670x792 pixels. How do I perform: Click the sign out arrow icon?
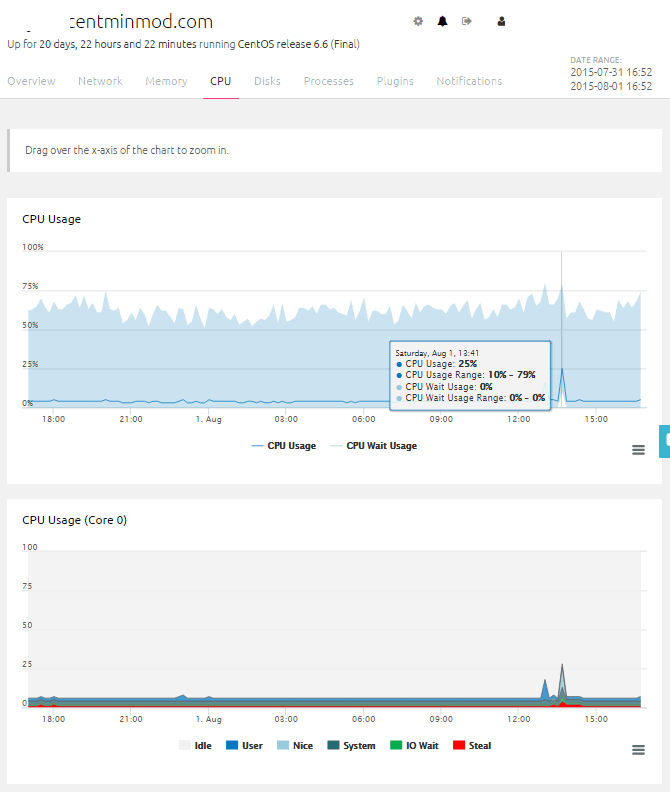point(466,21)
